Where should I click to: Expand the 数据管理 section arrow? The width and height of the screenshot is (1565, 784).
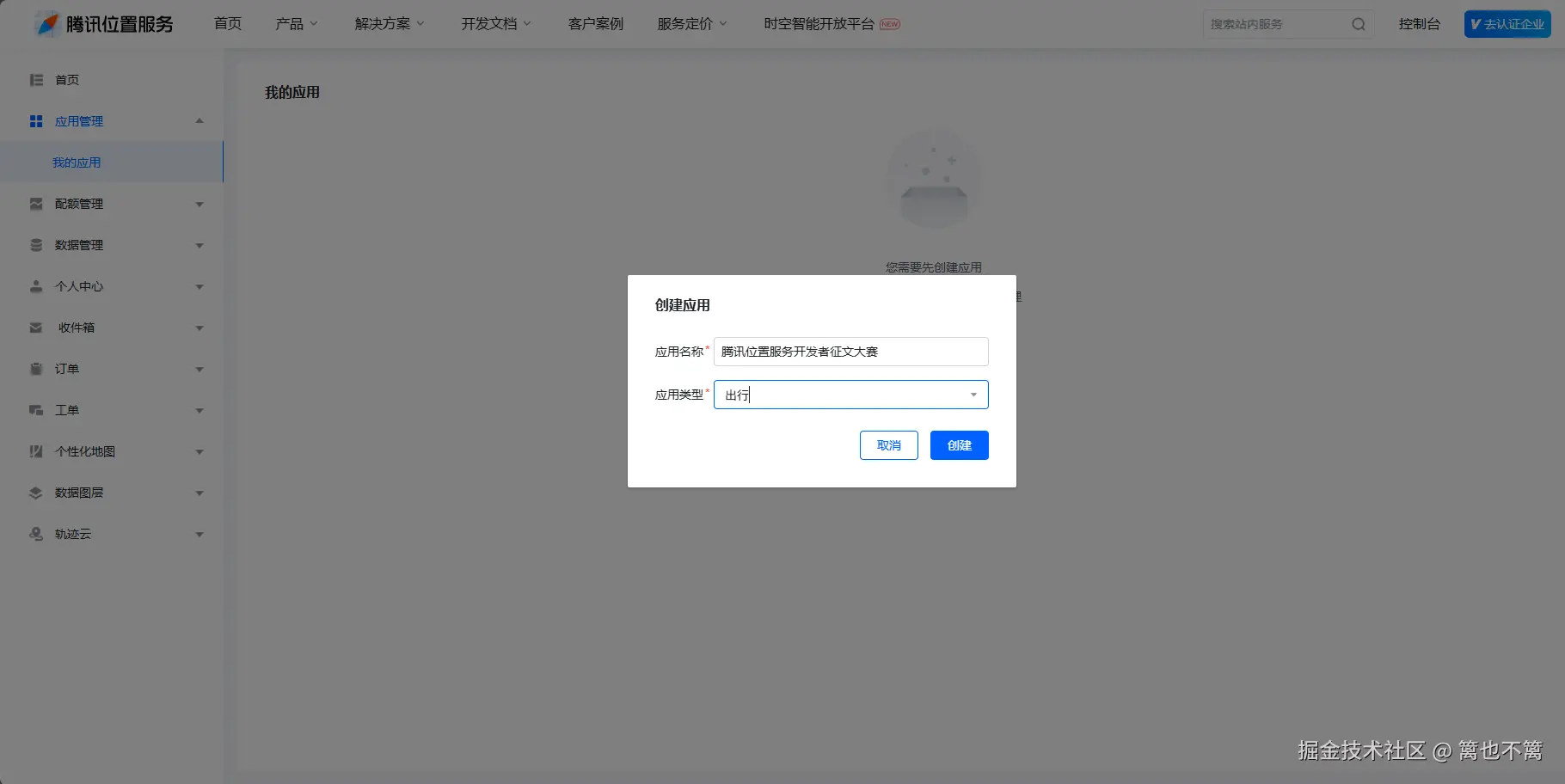click(199, 246)
